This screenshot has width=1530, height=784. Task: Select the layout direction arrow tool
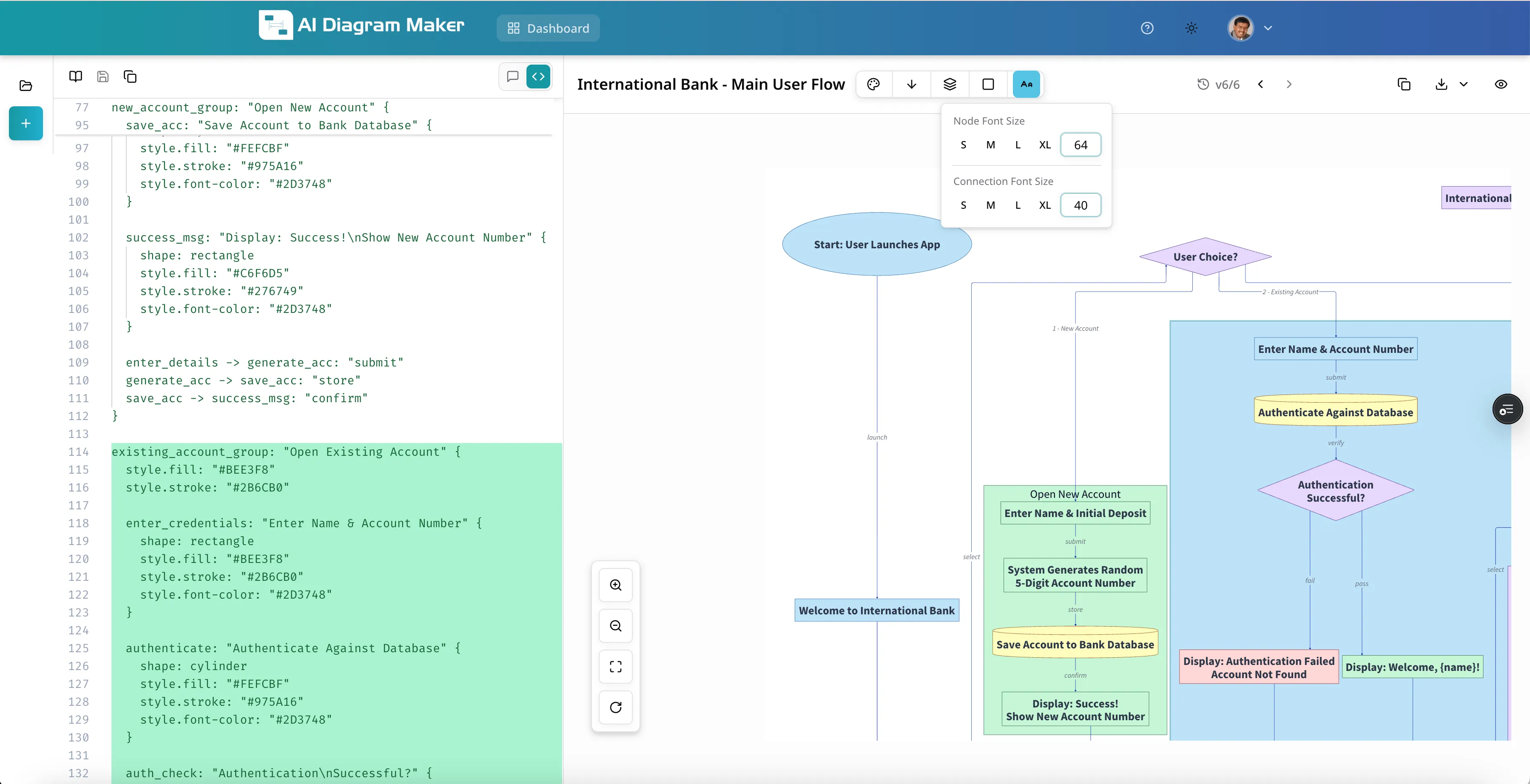coord(911,84)
